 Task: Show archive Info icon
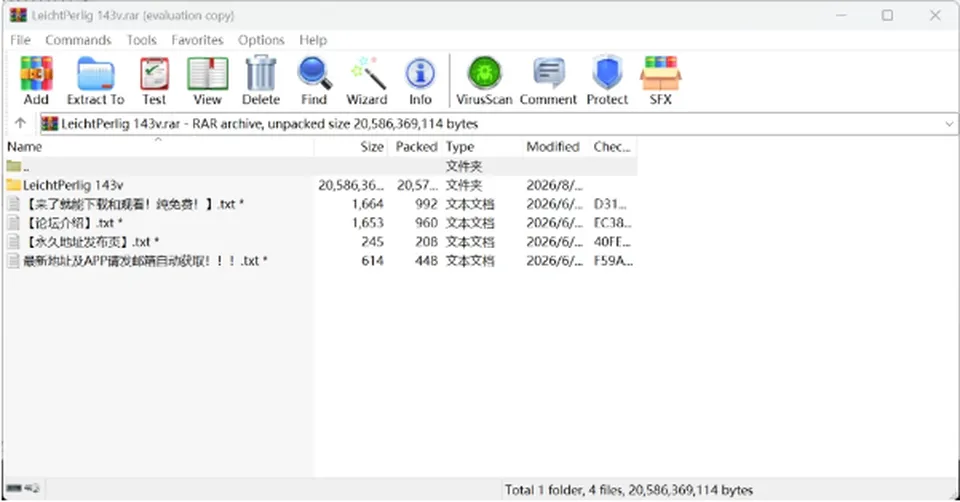point(420,73)
